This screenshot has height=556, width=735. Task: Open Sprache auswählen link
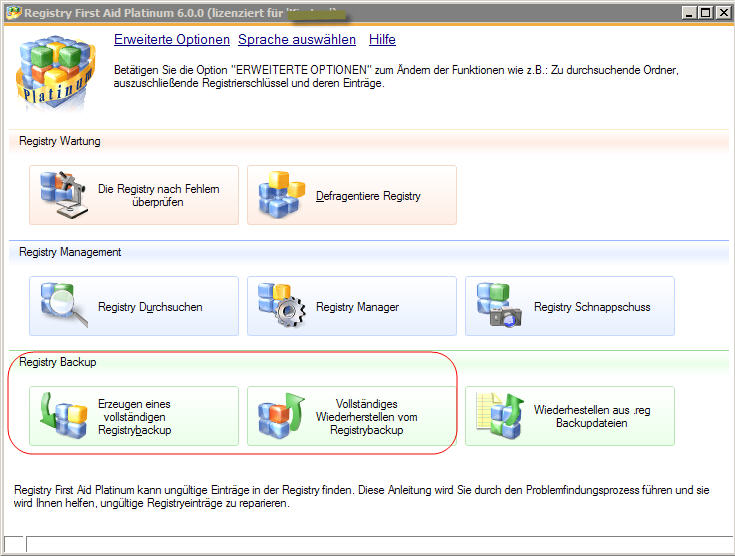point(297,39)
